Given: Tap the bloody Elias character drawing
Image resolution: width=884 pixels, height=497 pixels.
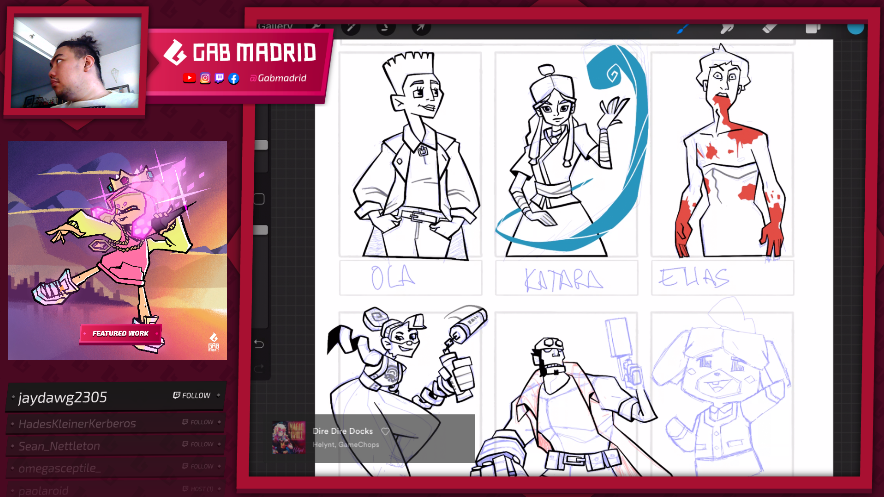Looking at the screenshot, I should click(x=728, y=152).
